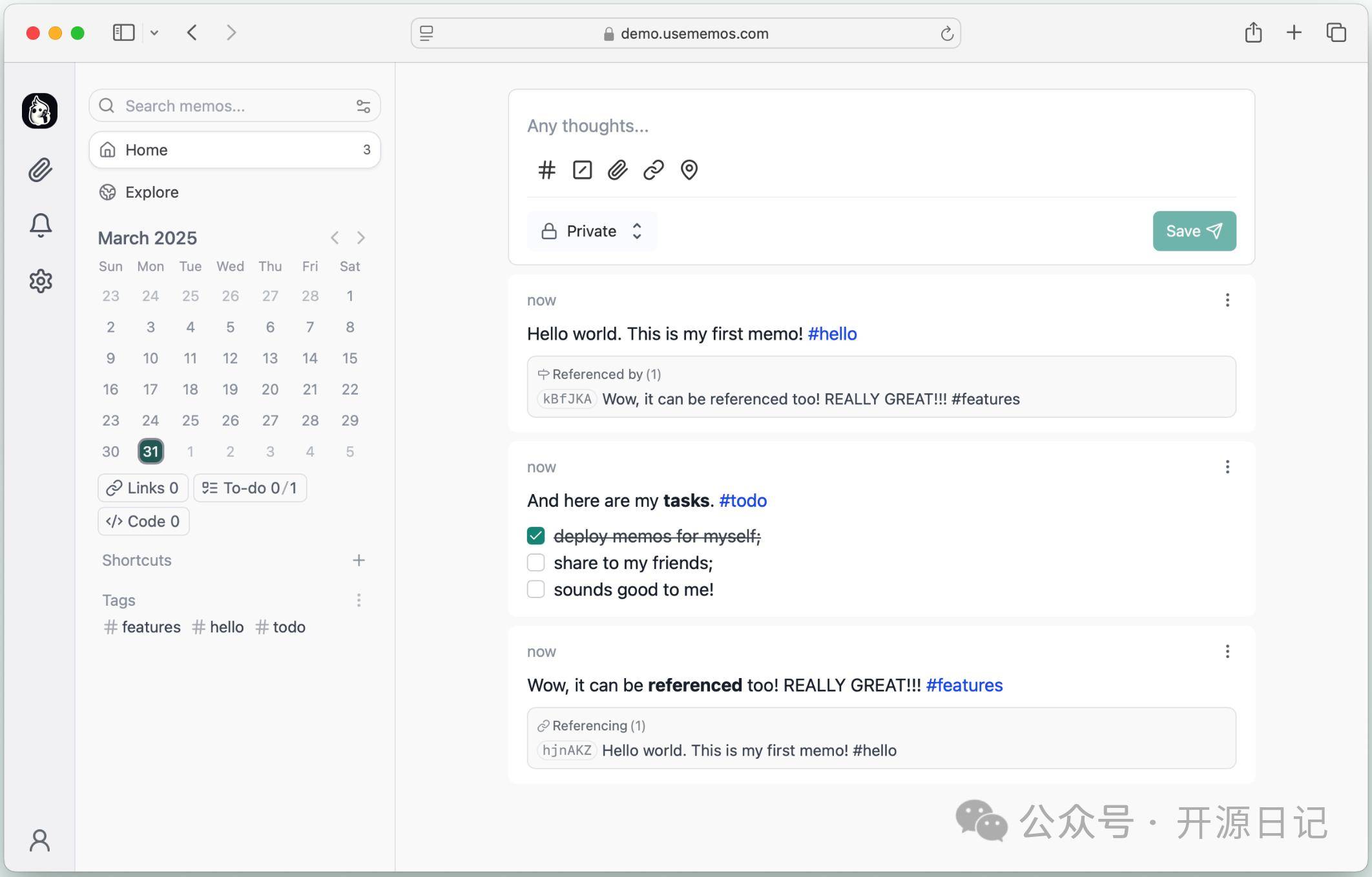Open search filter options icon
This screenshot has width=1372, height=877.
363,106
